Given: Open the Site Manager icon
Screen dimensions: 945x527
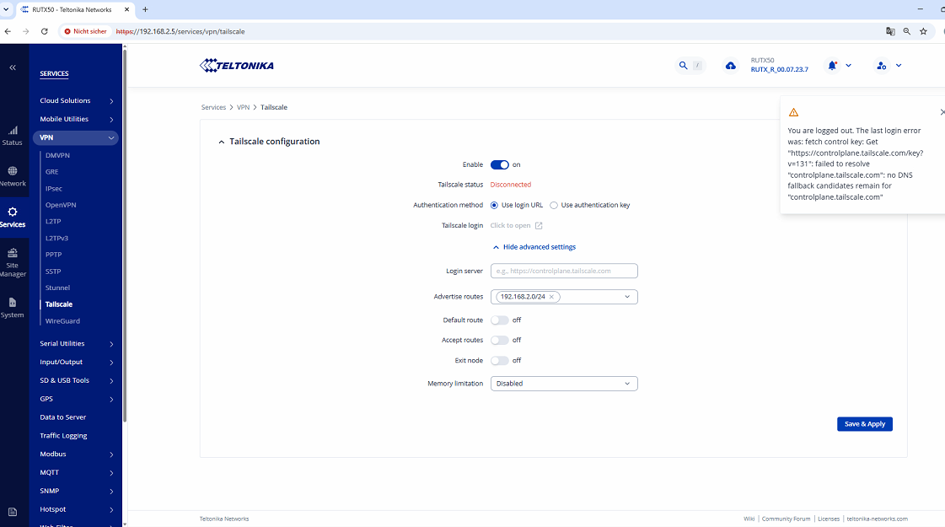Looking at the screenshot, I should point(13,253).
